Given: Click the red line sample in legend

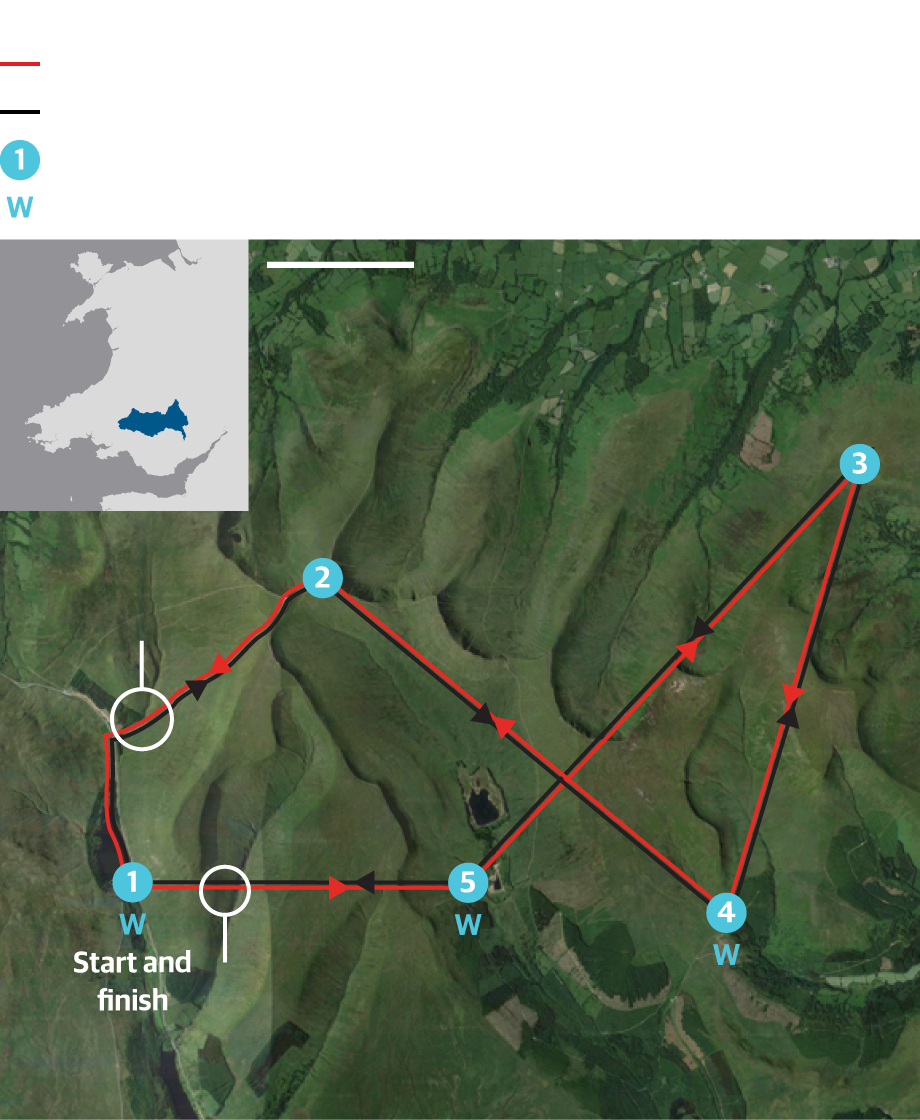Looking at the screenshot, I should click(x=20, y=64).
